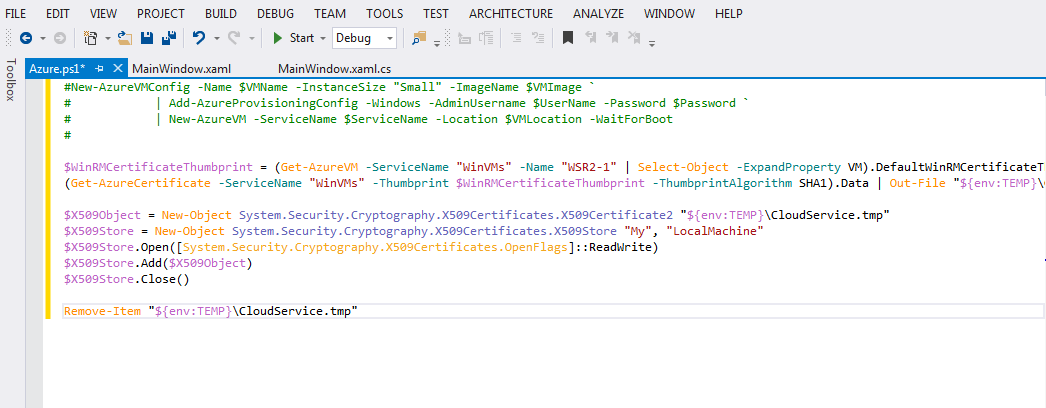Pin the Azure.ps1 tab
This screenshot has height=408, width=1046.
pyautogui.click(x=99, y=68)
